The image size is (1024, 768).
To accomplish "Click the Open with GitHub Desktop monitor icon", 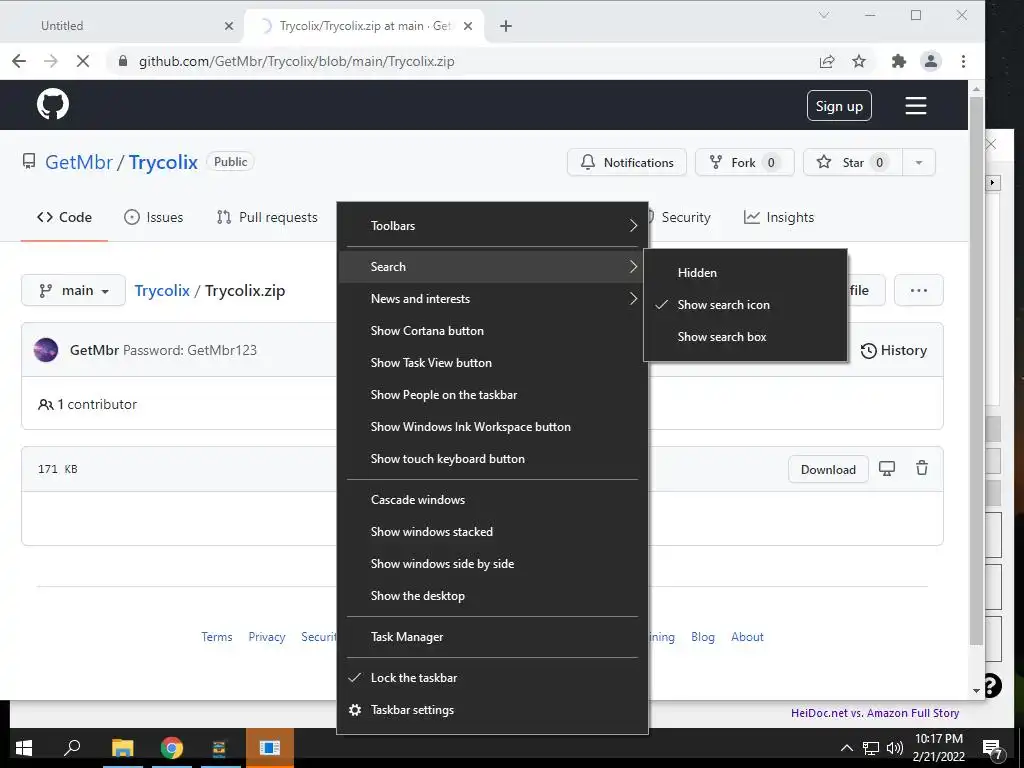I will pyautogui.click(x=887, y=468).
